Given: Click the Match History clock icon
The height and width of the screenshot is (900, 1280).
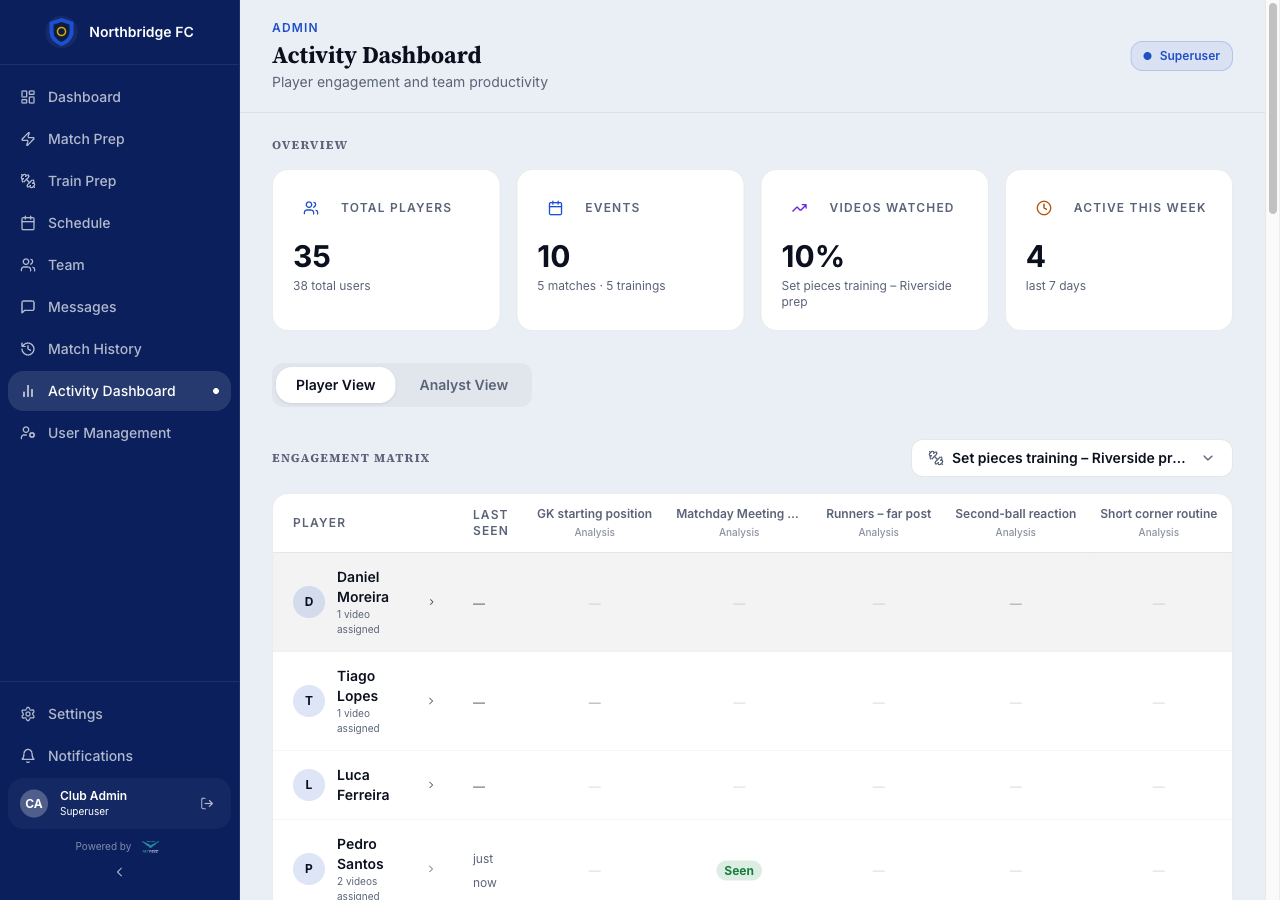Looking at the screenshot, I should 28,349.
